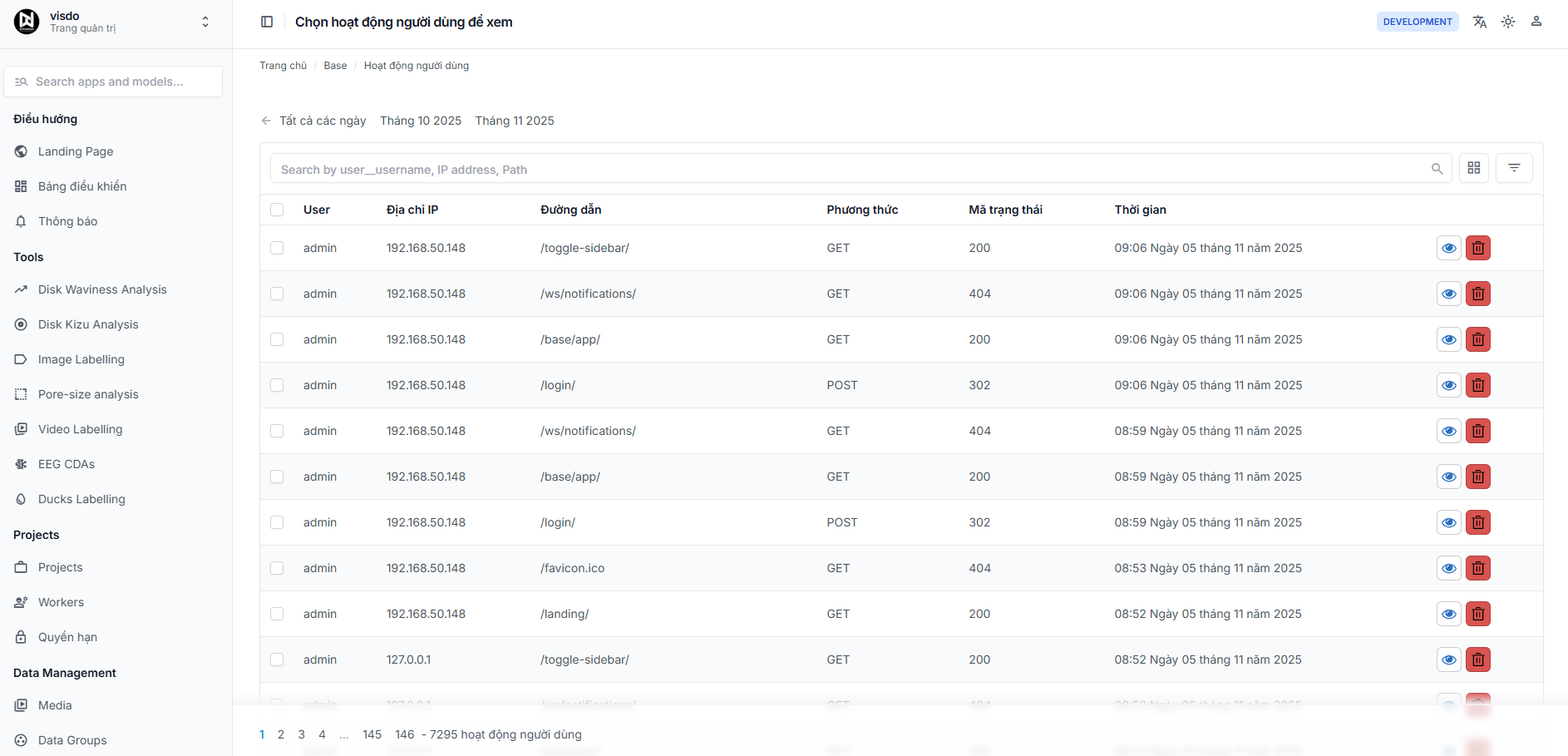Image resolution: width=1568 pixels, height=756 pixels.
Task: Open Bảng điều khiển in sidebar
Action: tap(82, 186)
